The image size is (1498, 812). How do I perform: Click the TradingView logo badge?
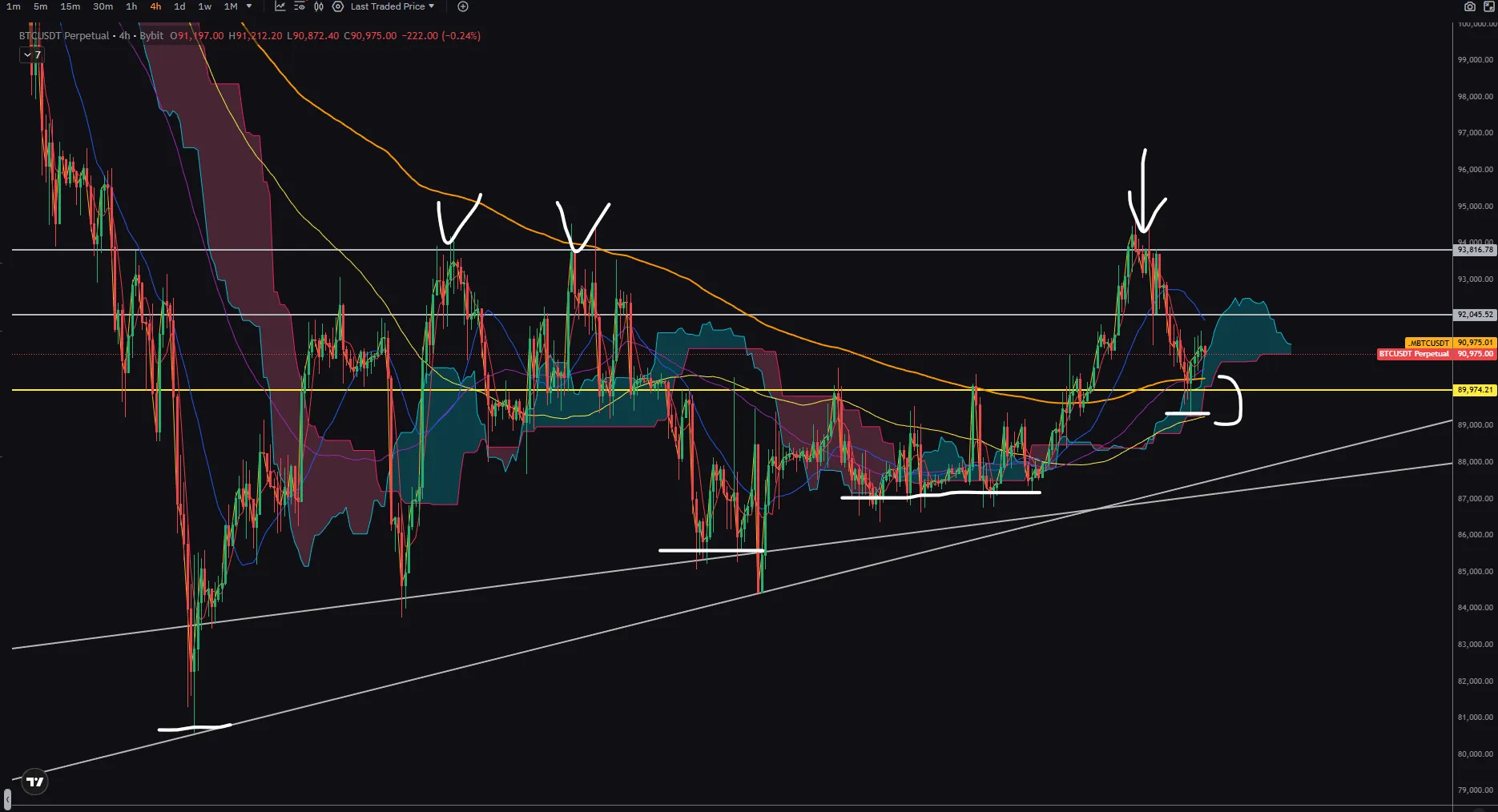tap(35, 782)
